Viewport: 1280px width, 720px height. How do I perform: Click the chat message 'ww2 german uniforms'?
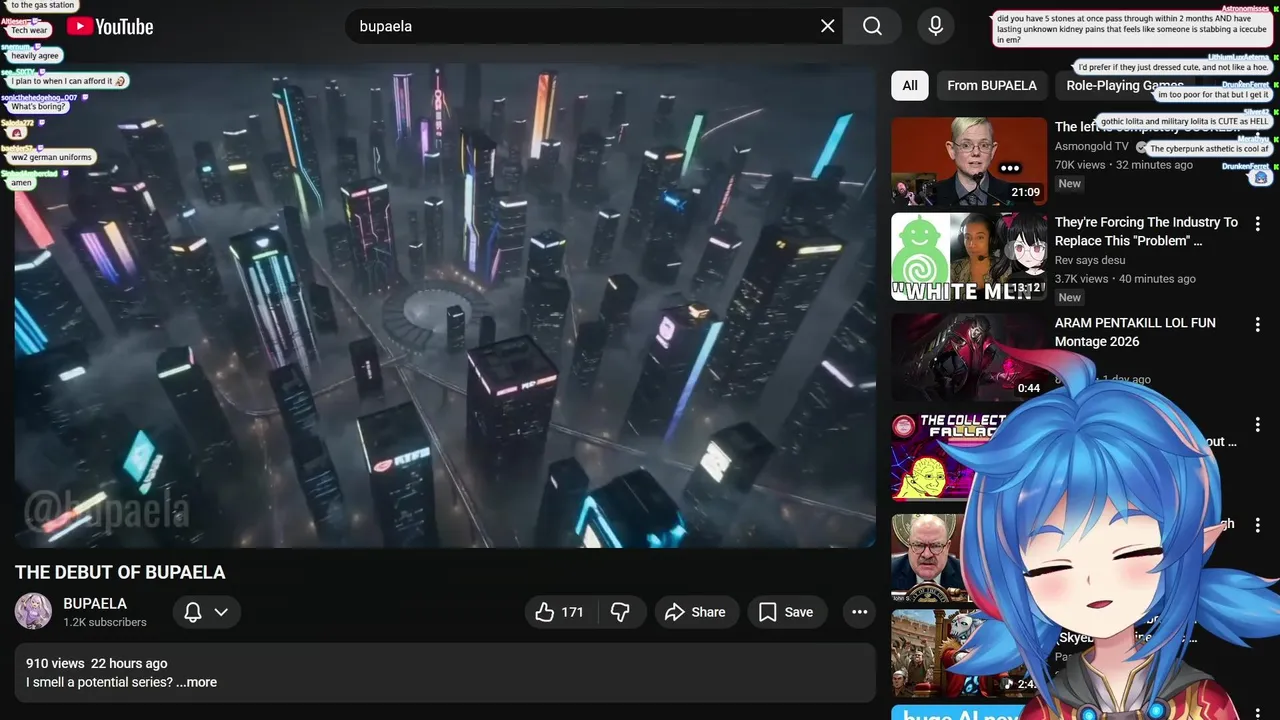[51, 157]
